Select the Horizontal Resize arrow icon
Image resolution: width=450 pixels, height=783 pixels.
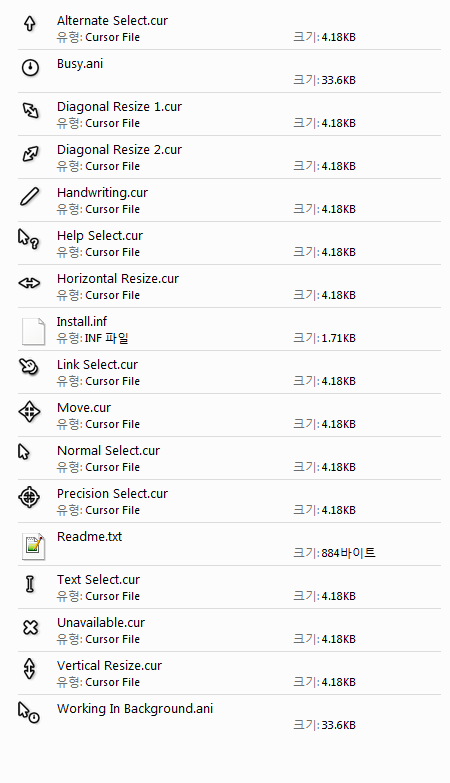29,283
